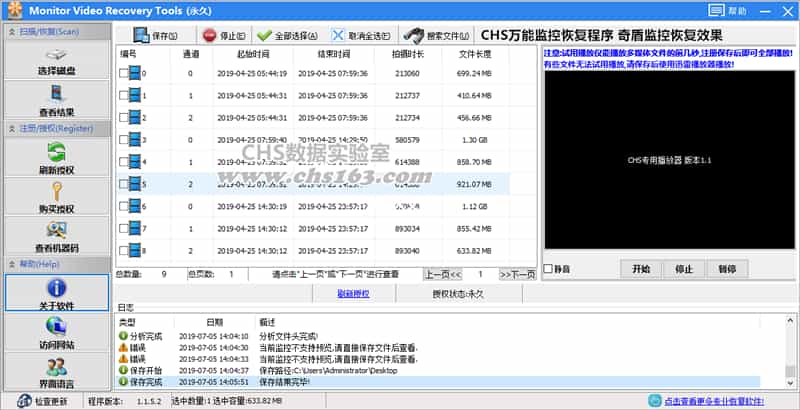
Task: Click the Check Update (检查更新) status bar button
Action: 42,401
